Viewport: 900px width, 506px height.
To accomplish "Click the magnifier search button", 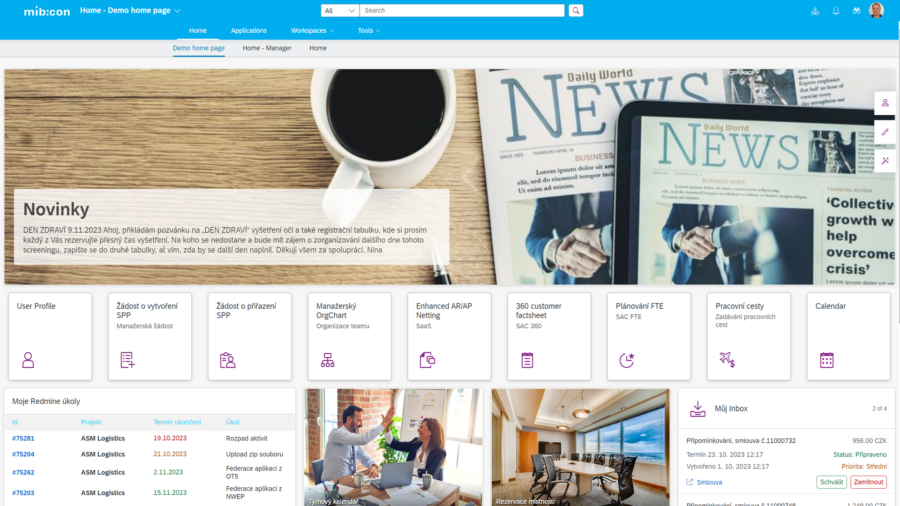I will 576,11.
